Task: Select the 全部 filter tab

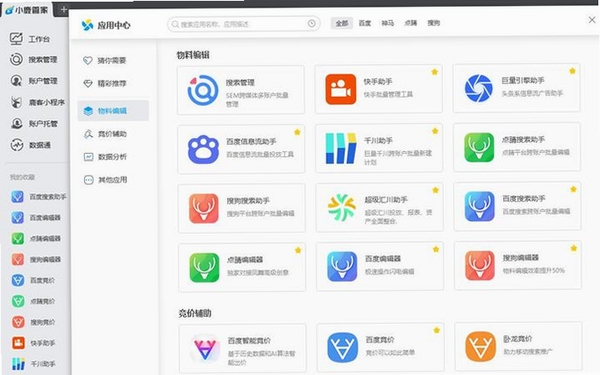Action: coord(342,23)
